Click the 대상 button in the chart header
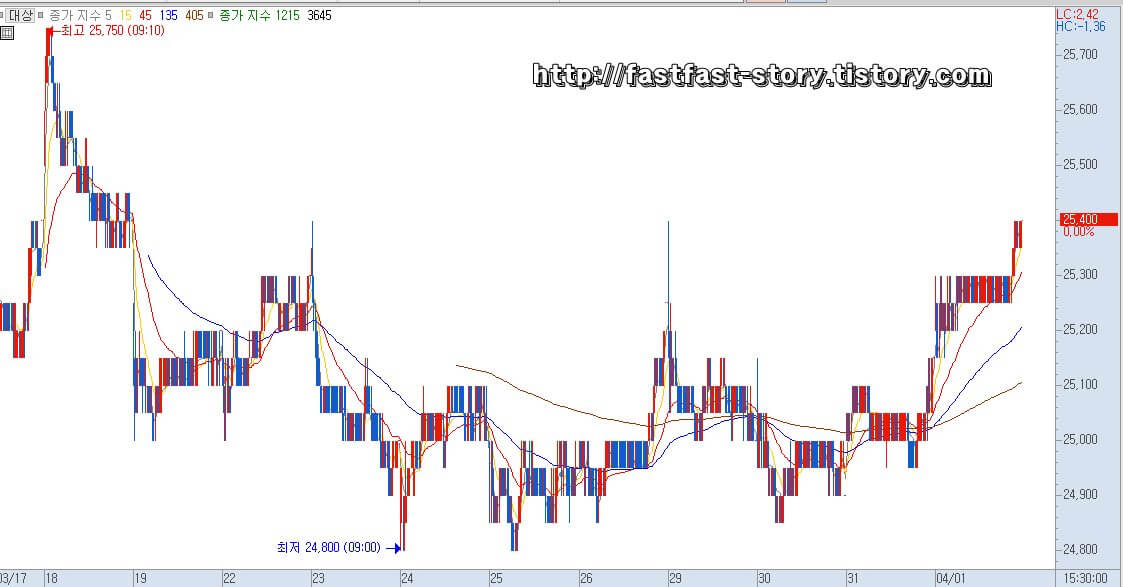Image resolution: width=1123 pixels, height=587 pixels. 20,15
